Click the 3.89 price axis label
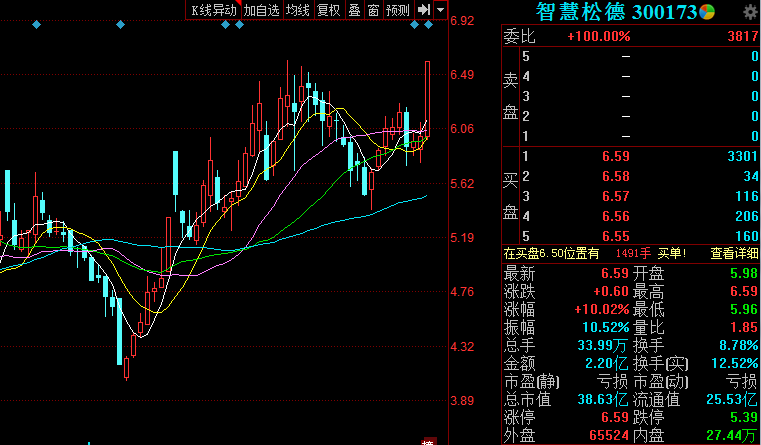 [462, 401]
